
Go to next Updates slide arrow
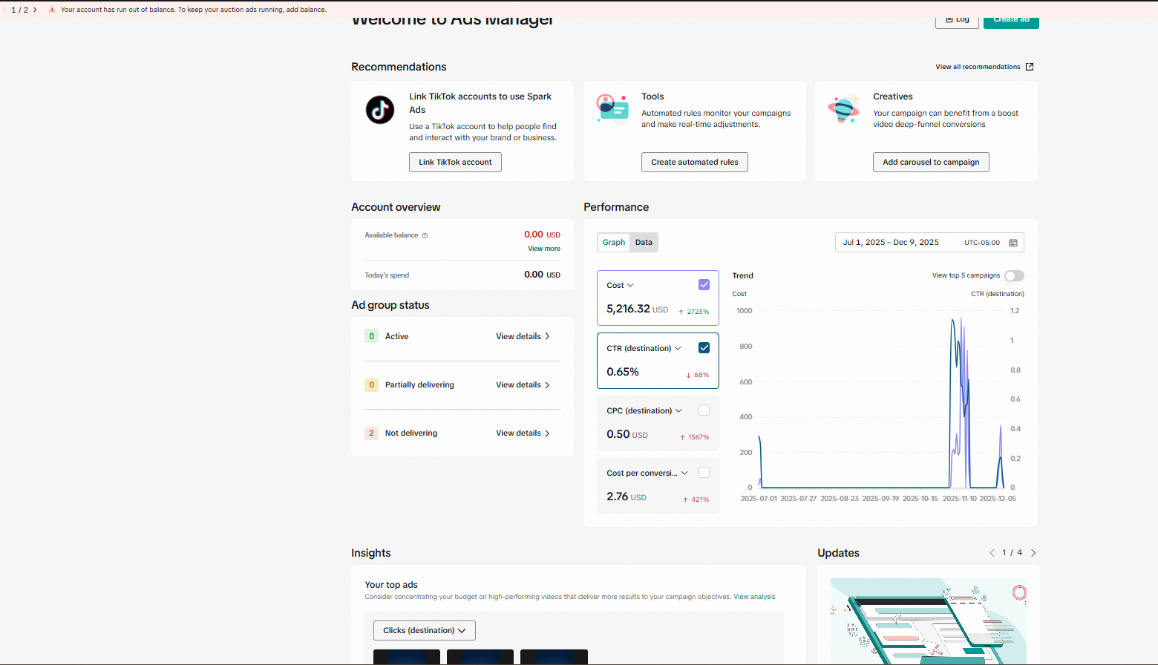click(x=1033, y=553)
